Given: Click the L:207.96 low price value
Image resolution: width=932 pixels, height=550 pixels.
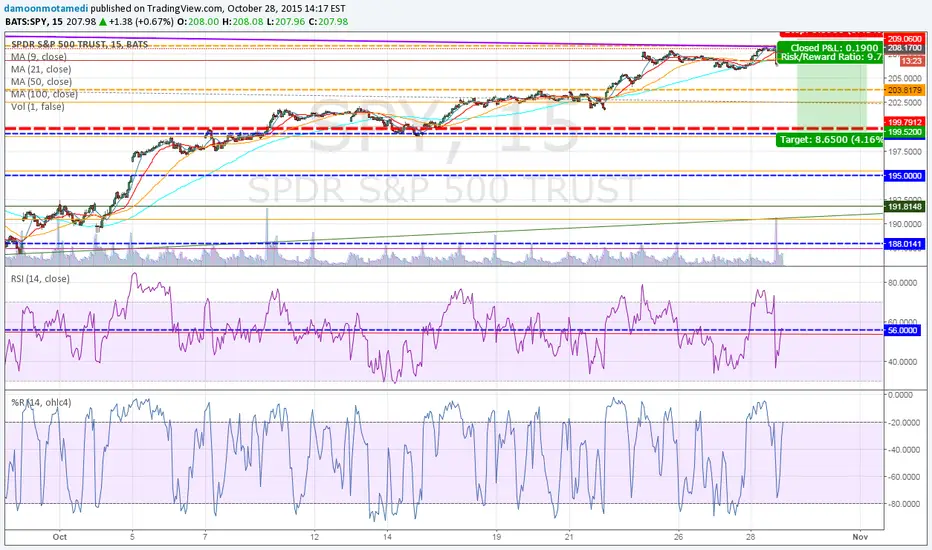Looking at the screenshot, I should (x=285, y=21).
